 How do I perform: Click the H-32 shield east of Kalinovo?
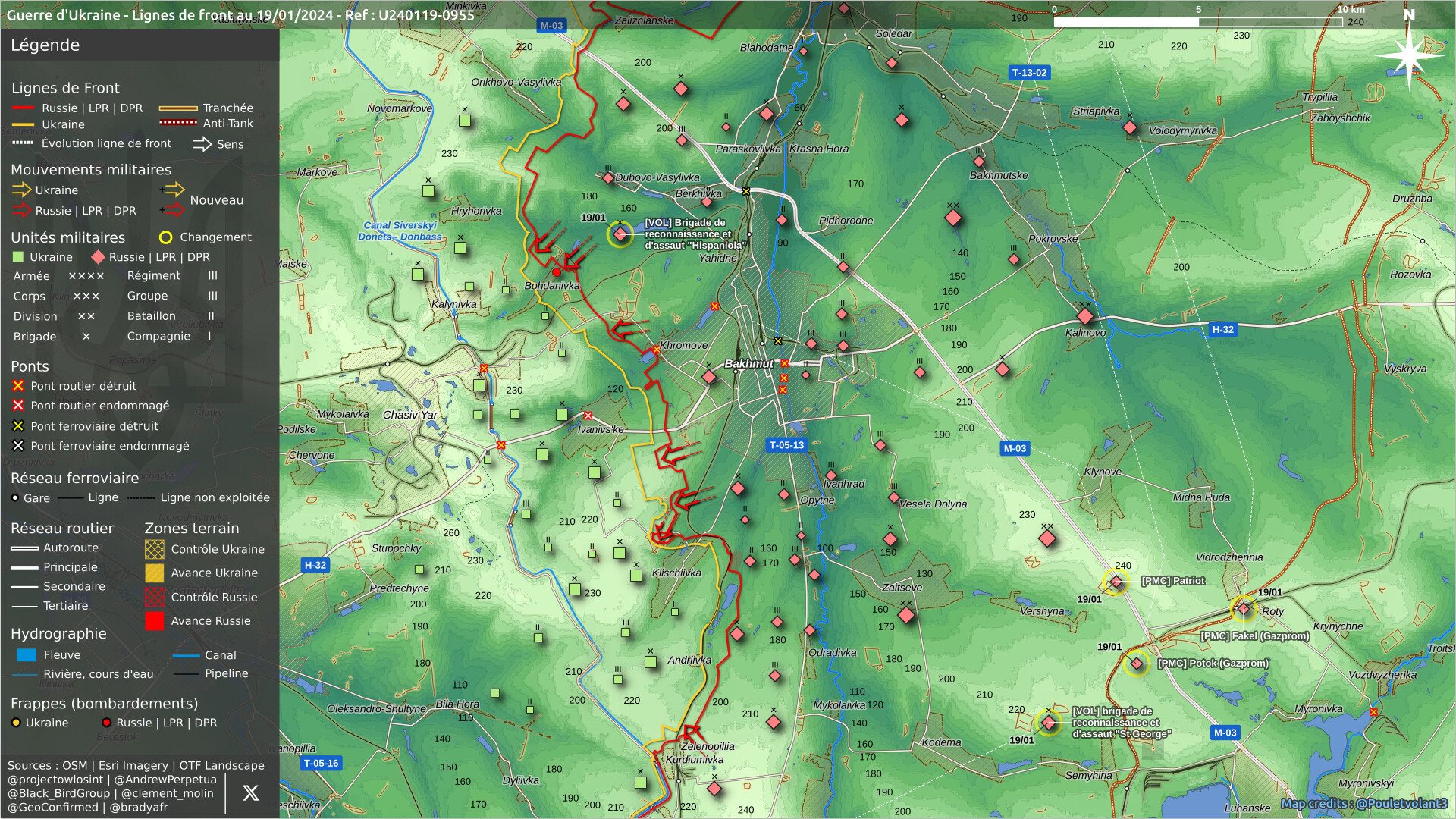(x=1222, y=329)
